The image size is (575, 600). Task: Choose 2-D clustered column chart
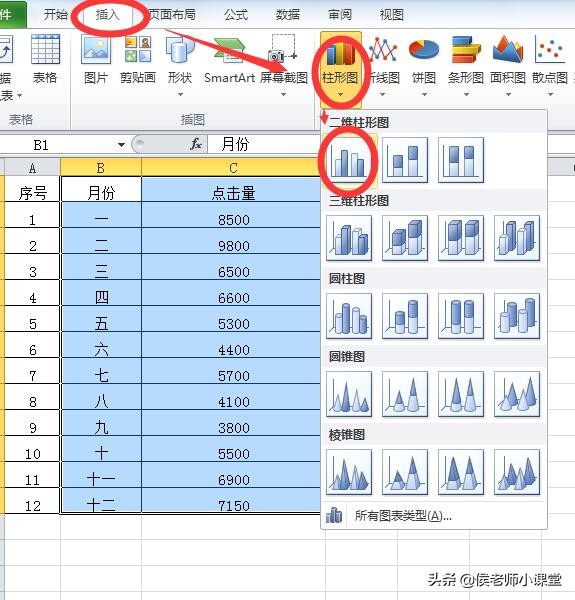tap(349, 160)
